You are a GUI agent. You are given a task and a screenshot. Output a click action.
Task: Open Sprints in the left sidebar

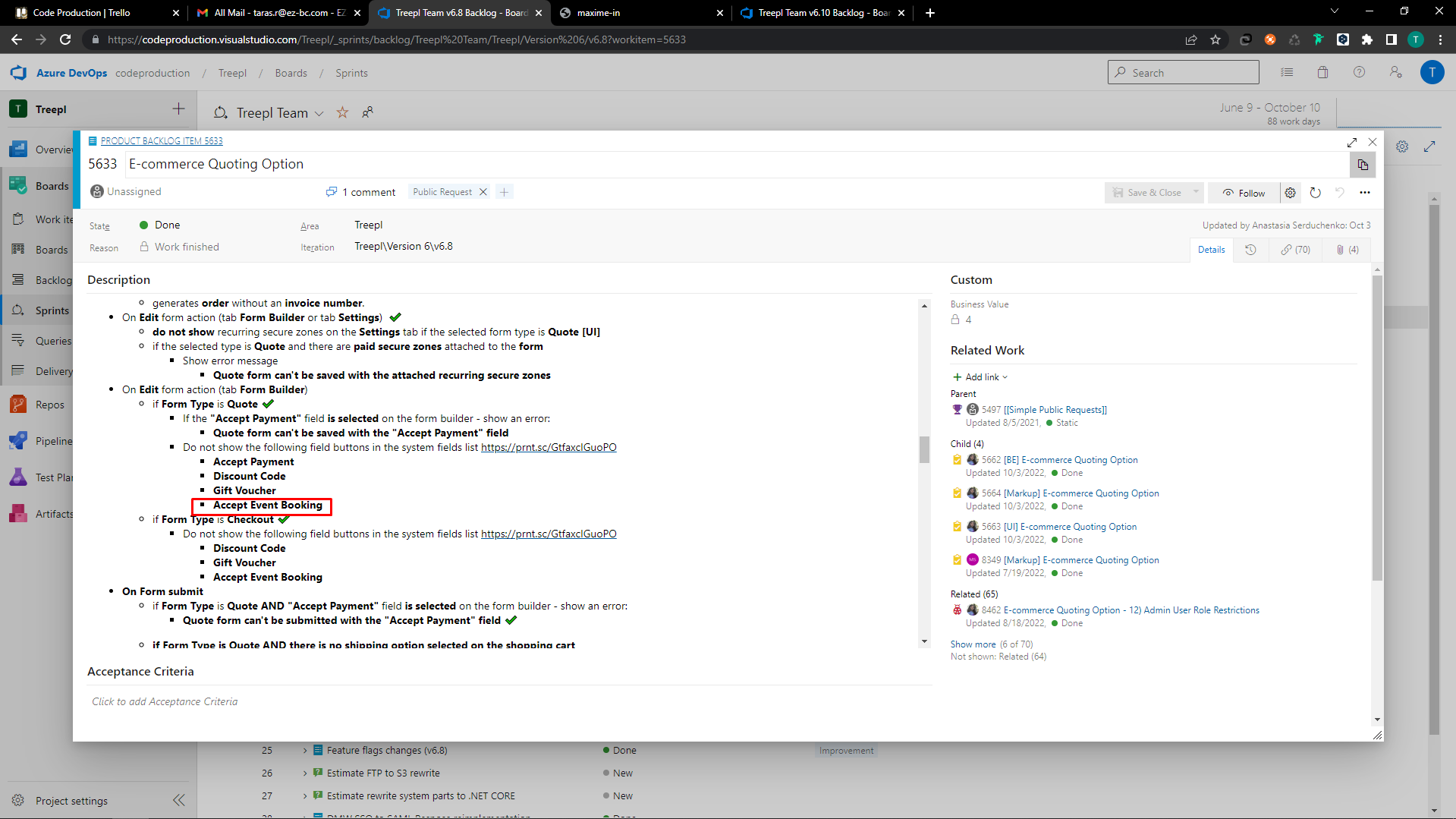click(42, 310)
